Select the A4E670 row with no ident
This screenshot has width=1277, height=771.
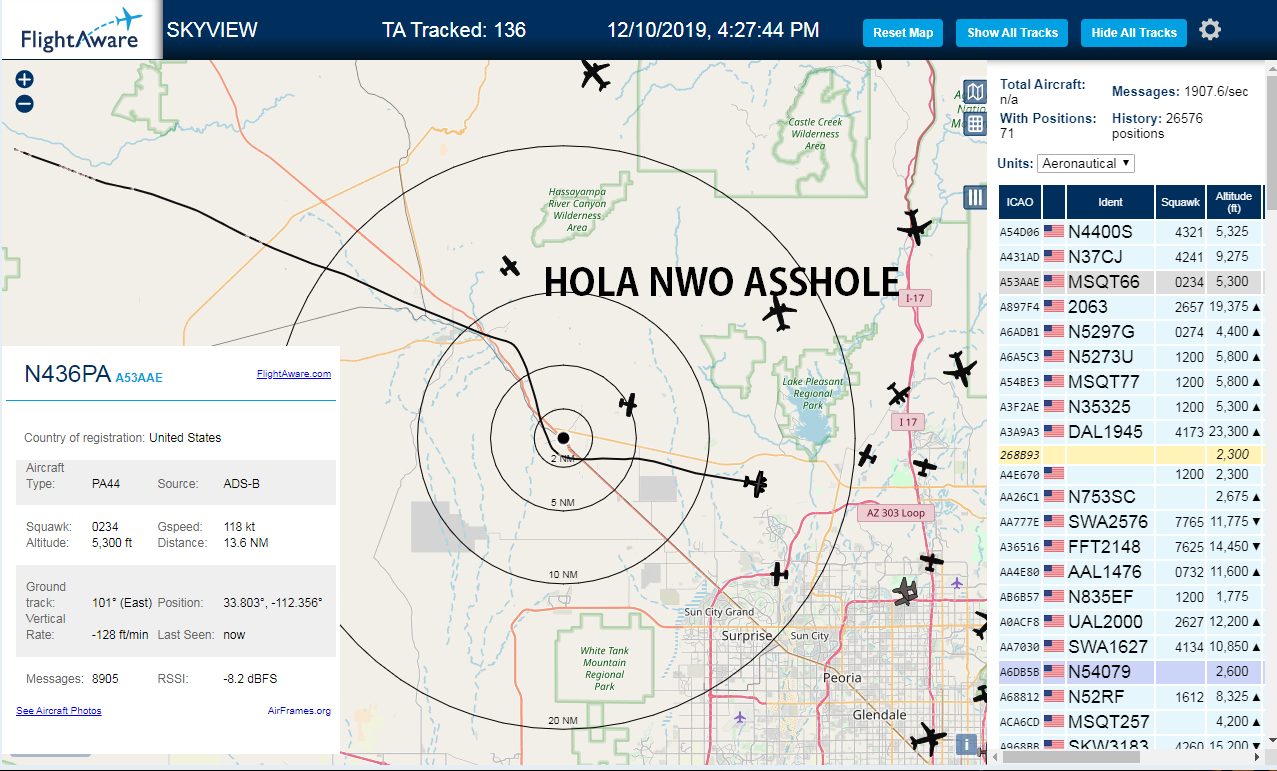pos(1131,474)
